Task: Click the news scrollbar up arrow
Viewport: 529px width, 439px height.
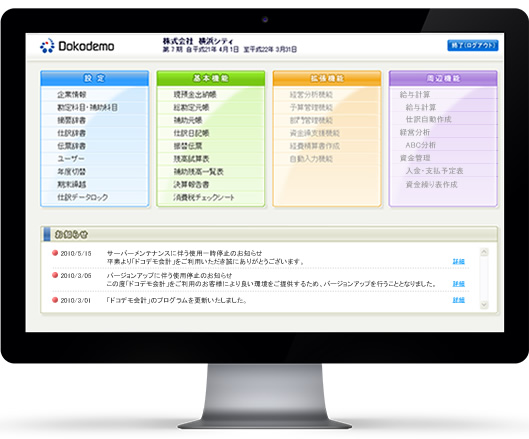Action: pos(484,252)
